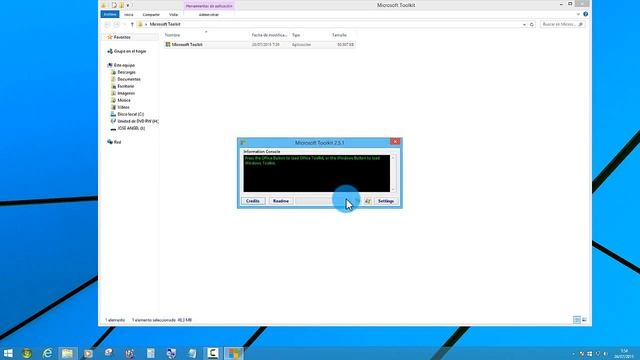Open Settings in Microsoft Toolkit dialog
Screen dimensions: 640x360
[x=386, y=201]
